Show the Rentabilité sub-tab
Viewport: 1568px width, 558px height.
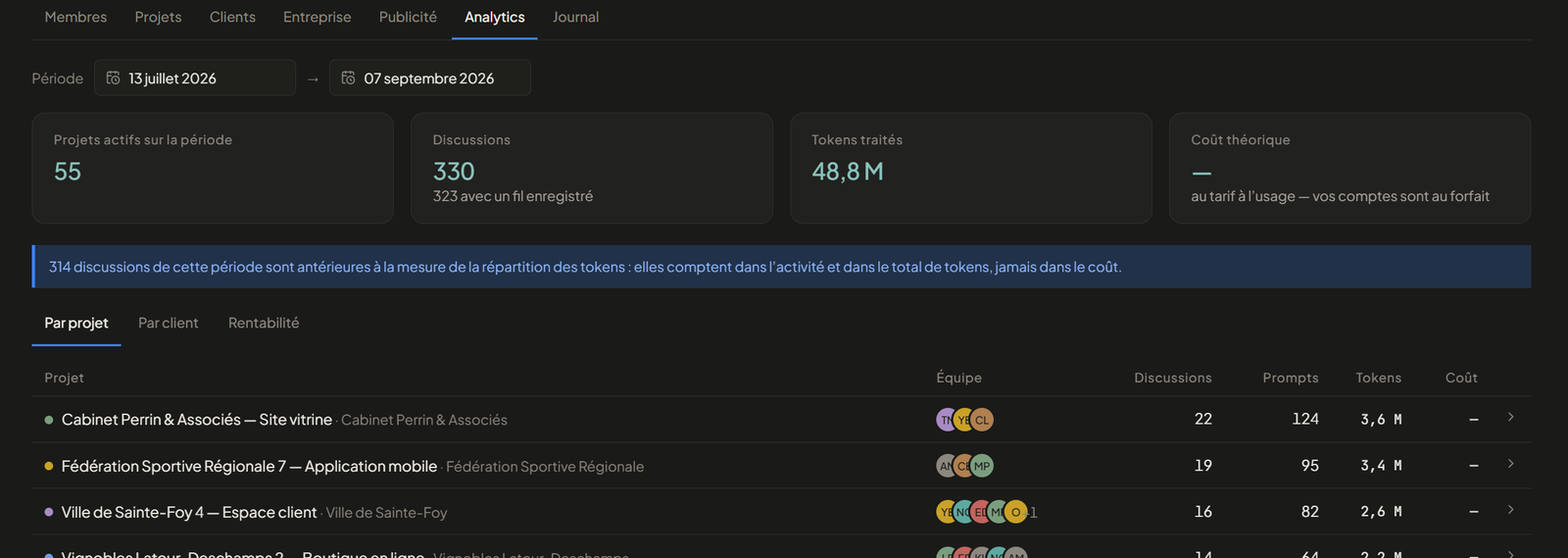coord(264,324)
